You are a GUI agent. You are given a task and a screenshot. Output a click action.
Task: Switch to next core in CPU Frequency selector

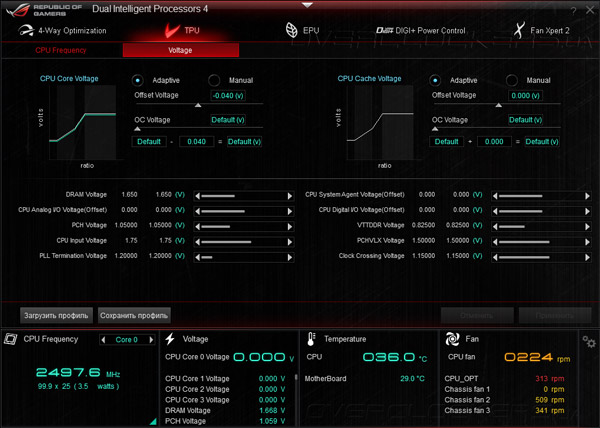click(x=151, y=340)
